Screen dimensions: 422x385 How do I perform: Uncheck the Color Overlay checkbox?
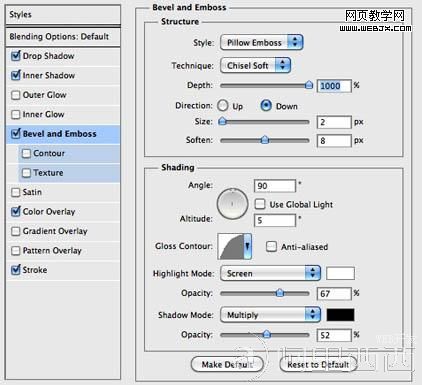point(15,211)
